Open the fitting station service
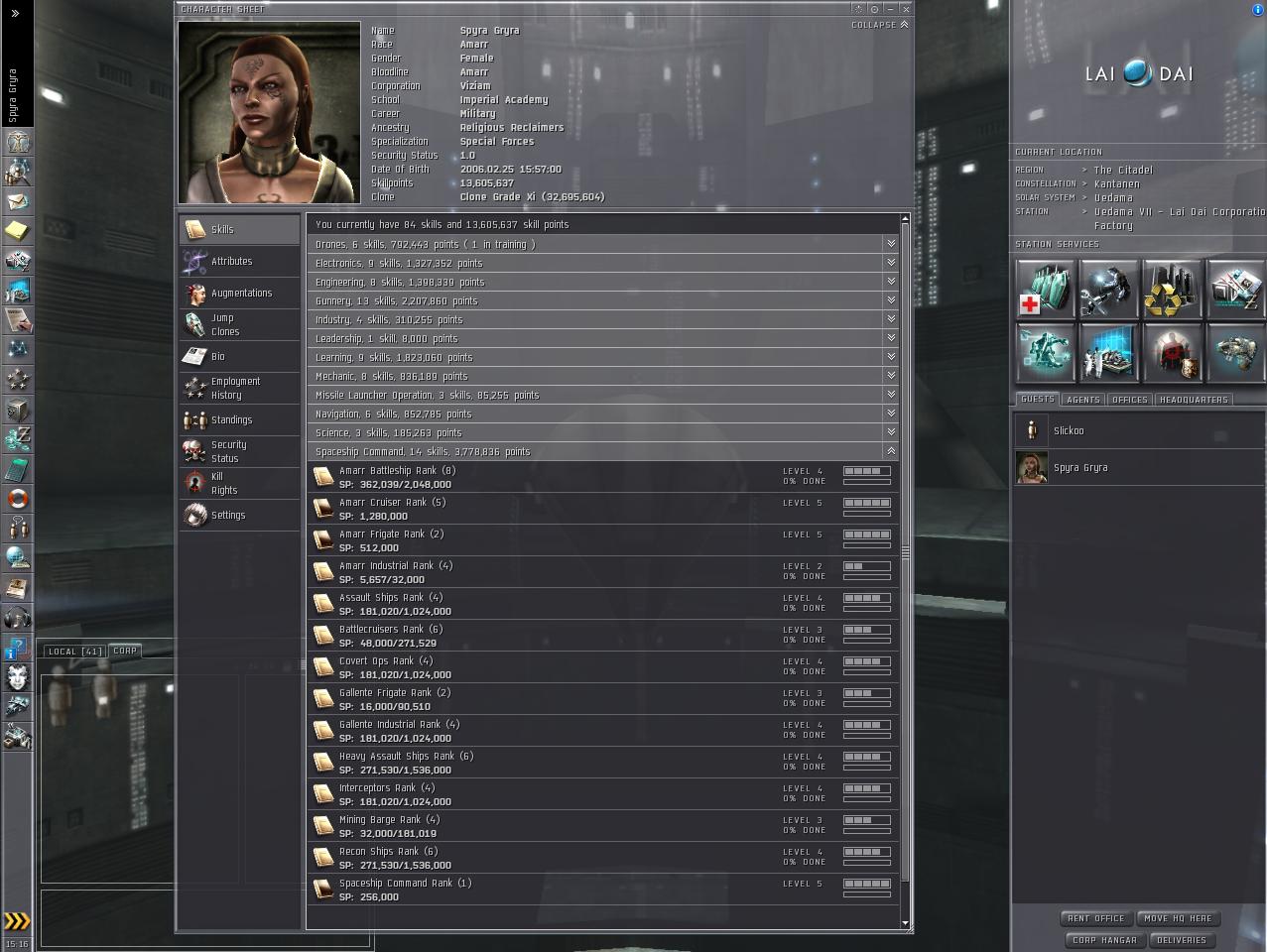Image resolution: width=1267 pixels, height=952 pixels. [1046, 352]
